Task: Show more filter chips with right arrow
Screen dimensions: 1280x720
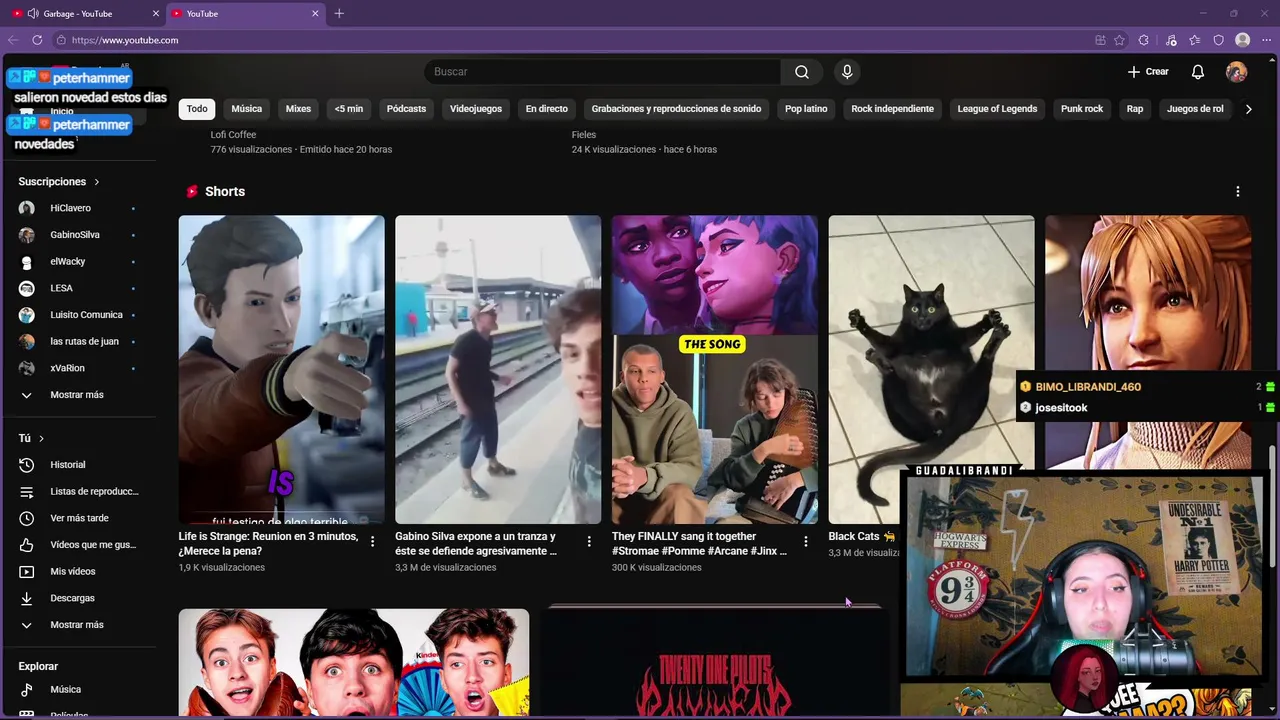Action: [x=1248, y=109]
